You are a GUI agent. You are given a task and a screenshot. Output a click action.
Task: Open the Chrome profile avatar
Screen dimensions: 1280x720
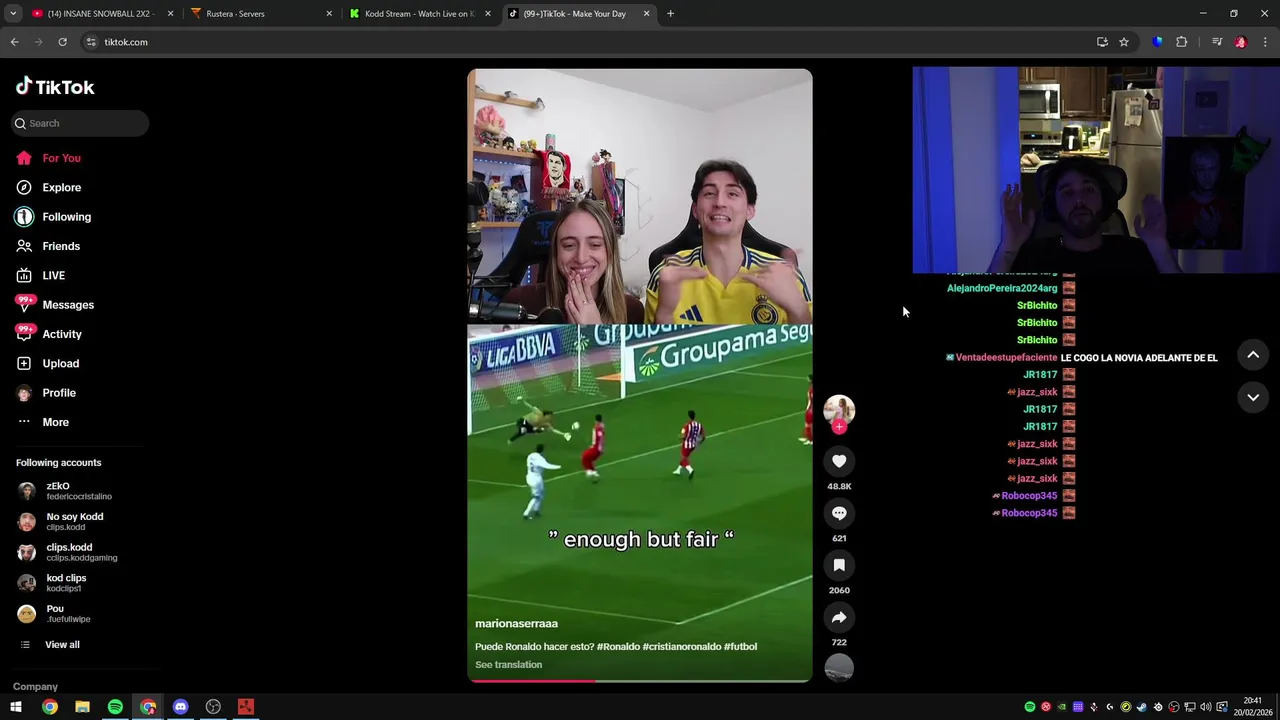[1241, 42]
